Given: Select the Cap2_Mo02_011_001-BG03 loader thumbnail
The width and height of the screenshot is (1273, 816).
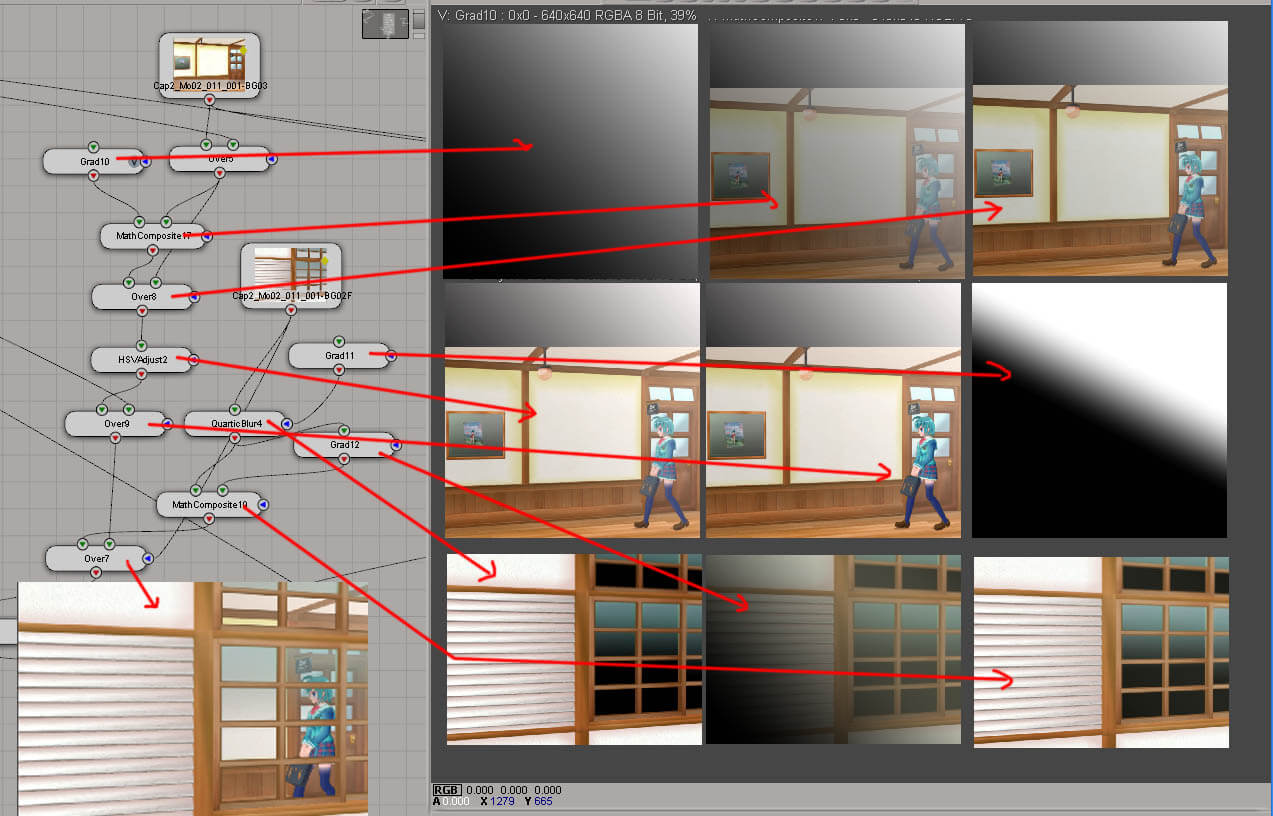Looking at the screenshot, I should click(x=209, y=61).
